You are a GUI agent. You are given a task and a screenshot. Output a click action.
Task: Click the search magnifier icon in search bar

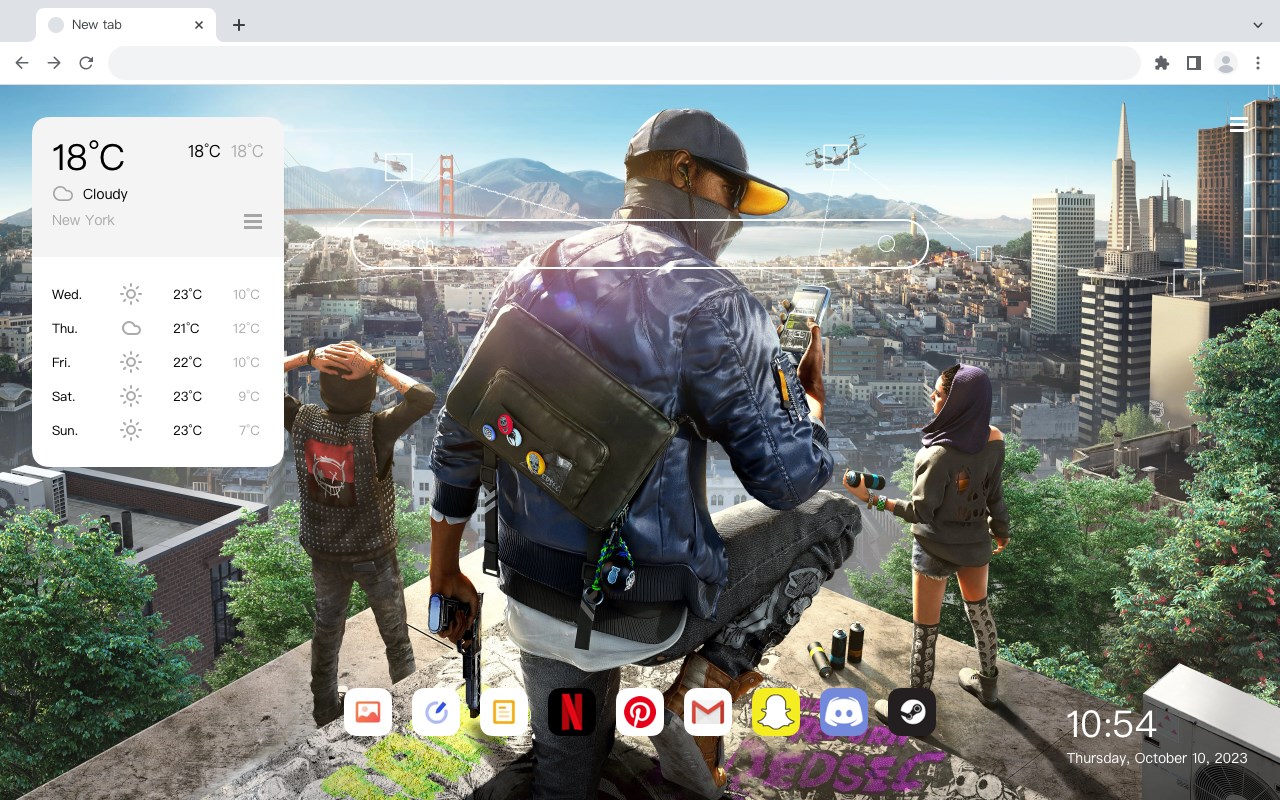pos(886,243)
